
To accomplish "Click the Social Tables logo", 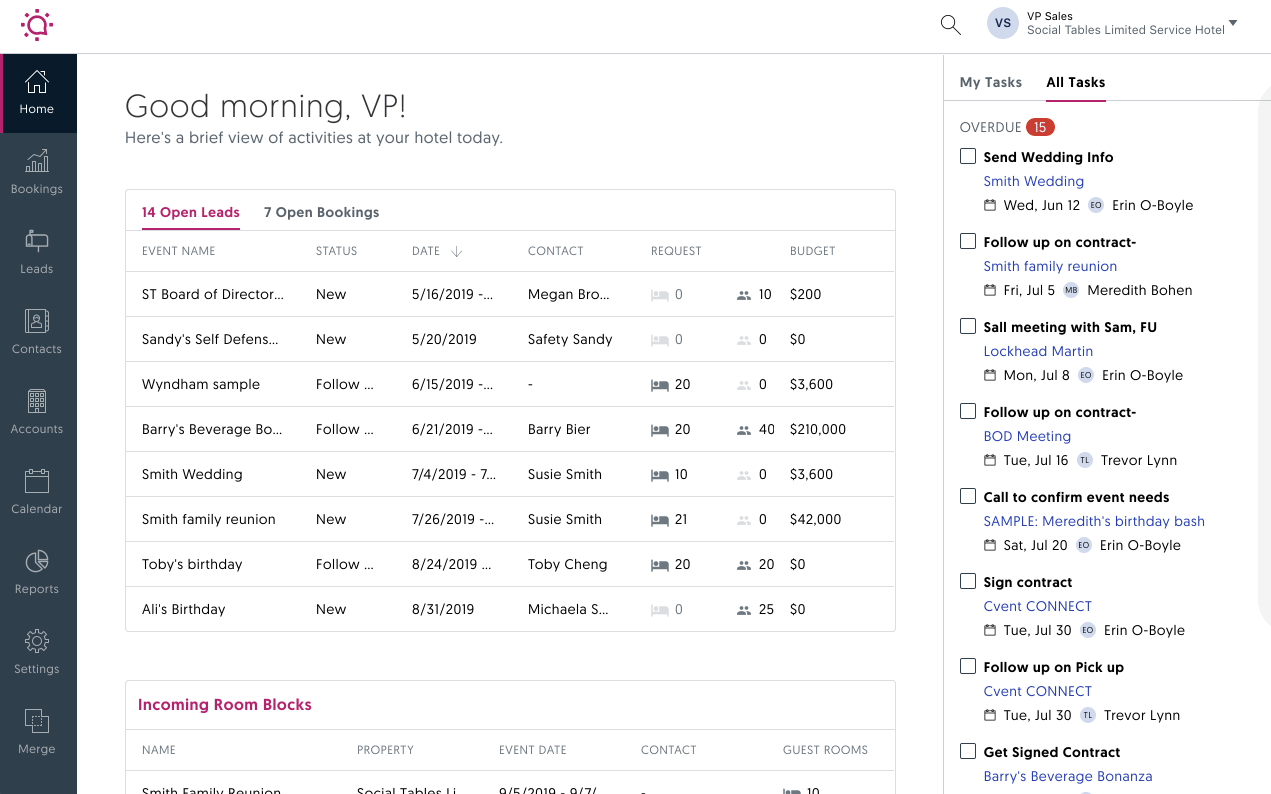I will [x=37, y=25].
